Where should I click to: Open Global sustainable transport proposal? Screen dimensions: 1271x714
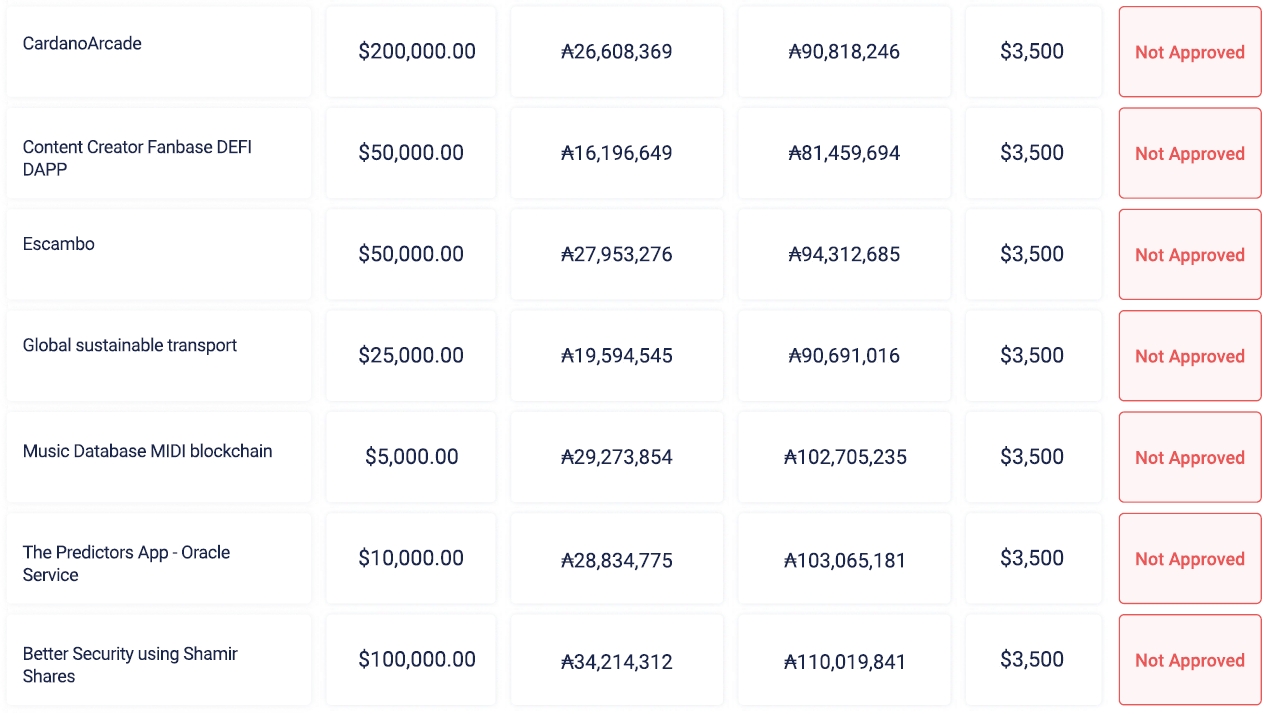point(130,346)
